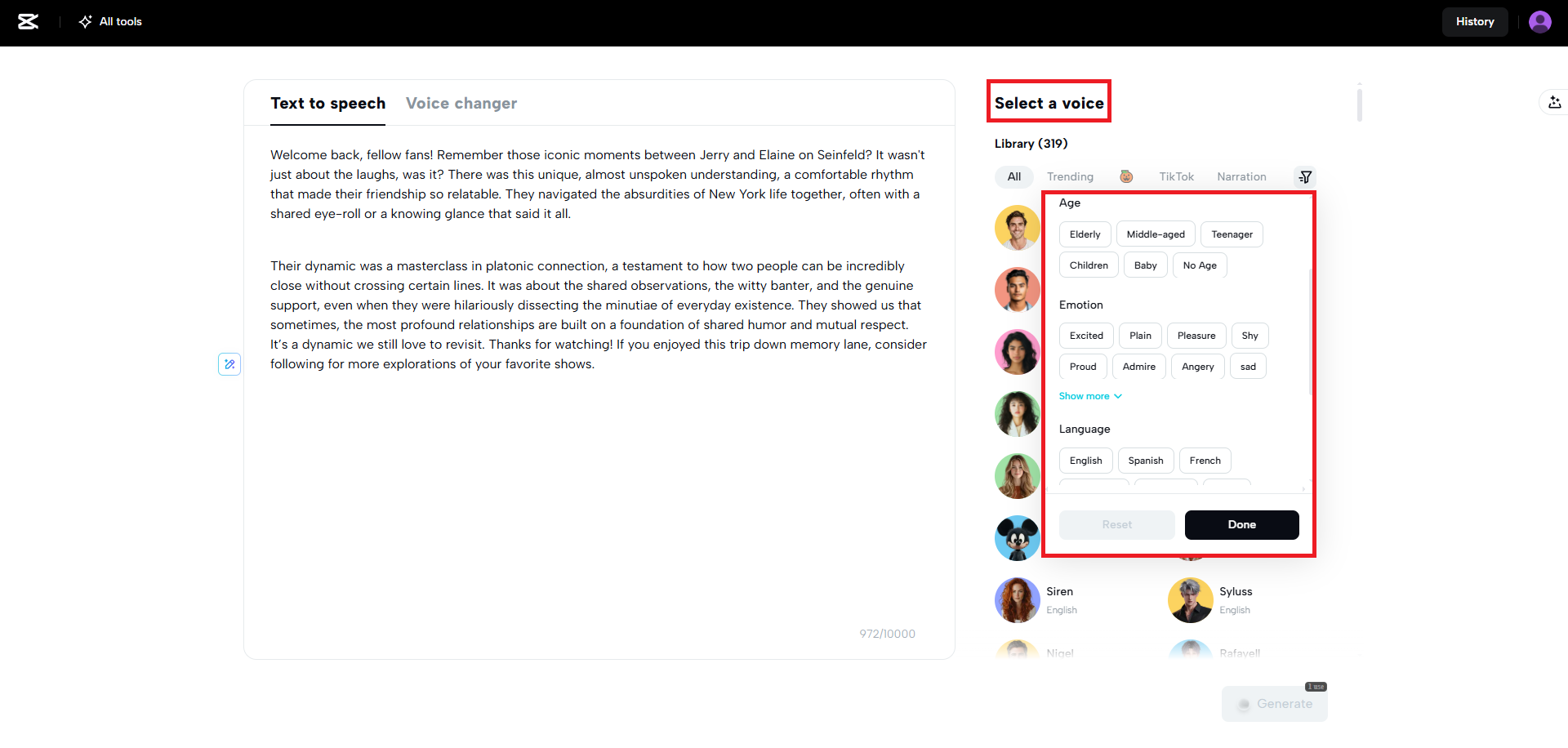This screenshot has width=1568, height=748.
Task: Open the History button
Action: coord(1474,22)
